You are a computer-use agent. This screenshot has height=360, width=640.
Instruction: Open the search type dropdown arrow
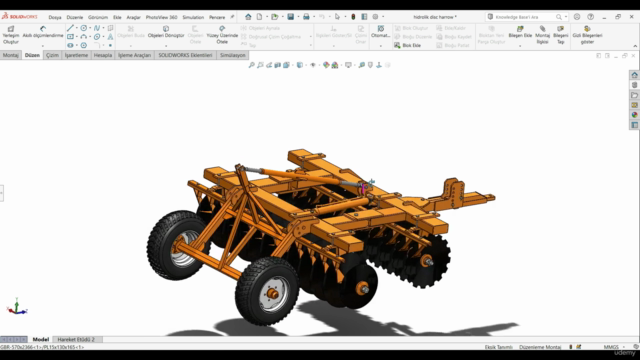click(566, 17)
